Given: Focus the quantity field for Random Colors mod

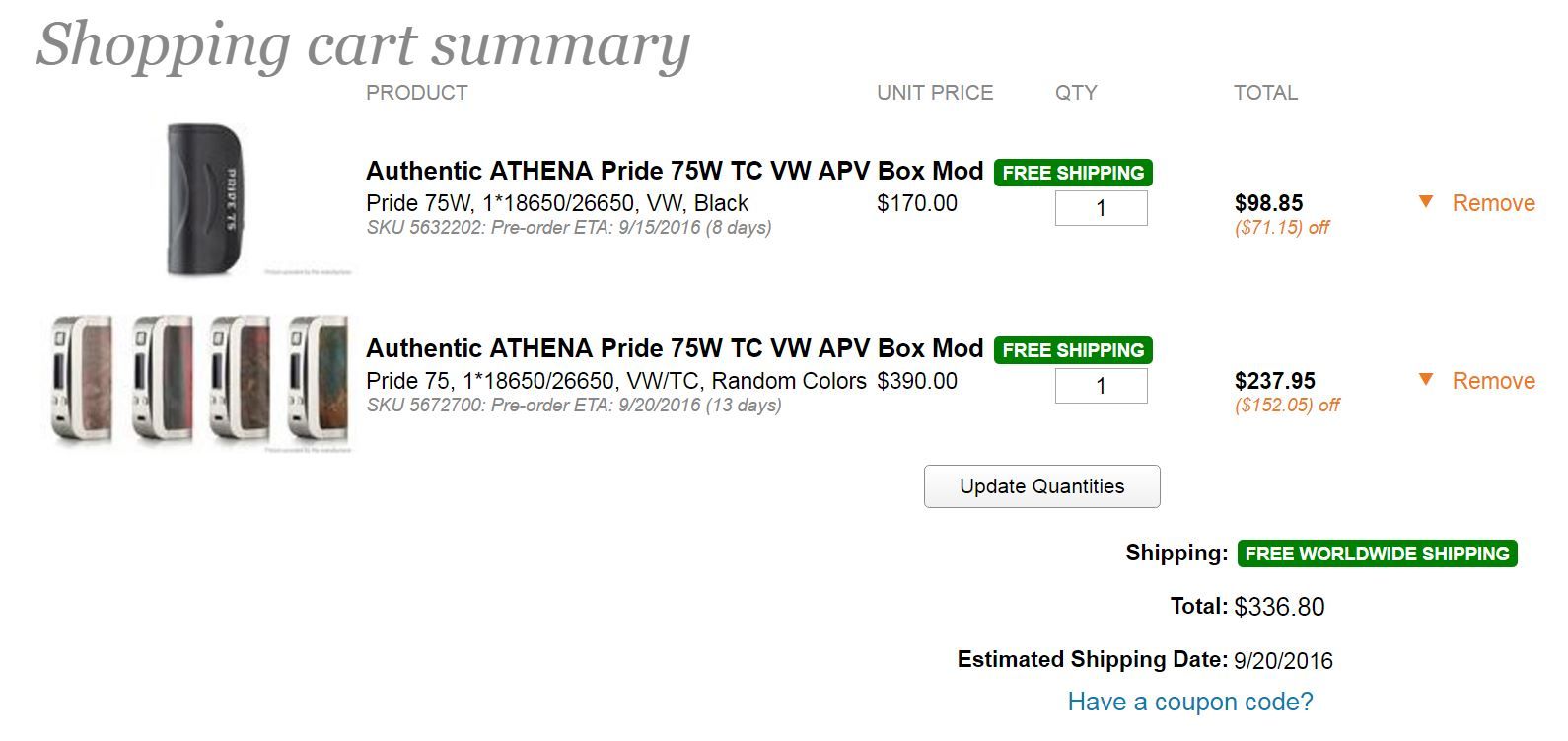Looking at the screenshot, I should pyautogui.click(x=1101, y=386).
